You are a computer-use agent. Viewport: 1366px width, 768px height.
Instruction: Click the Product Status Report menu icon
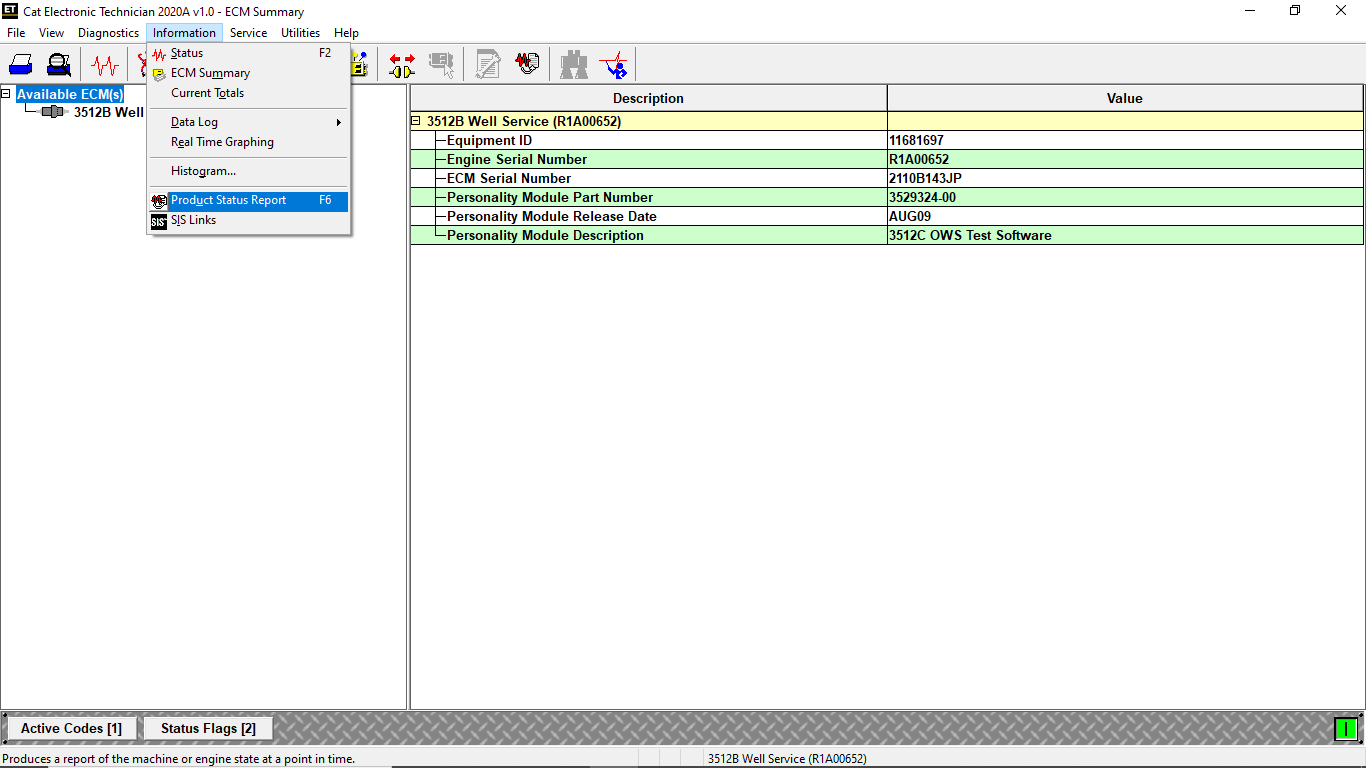click(x=159, y=200)
